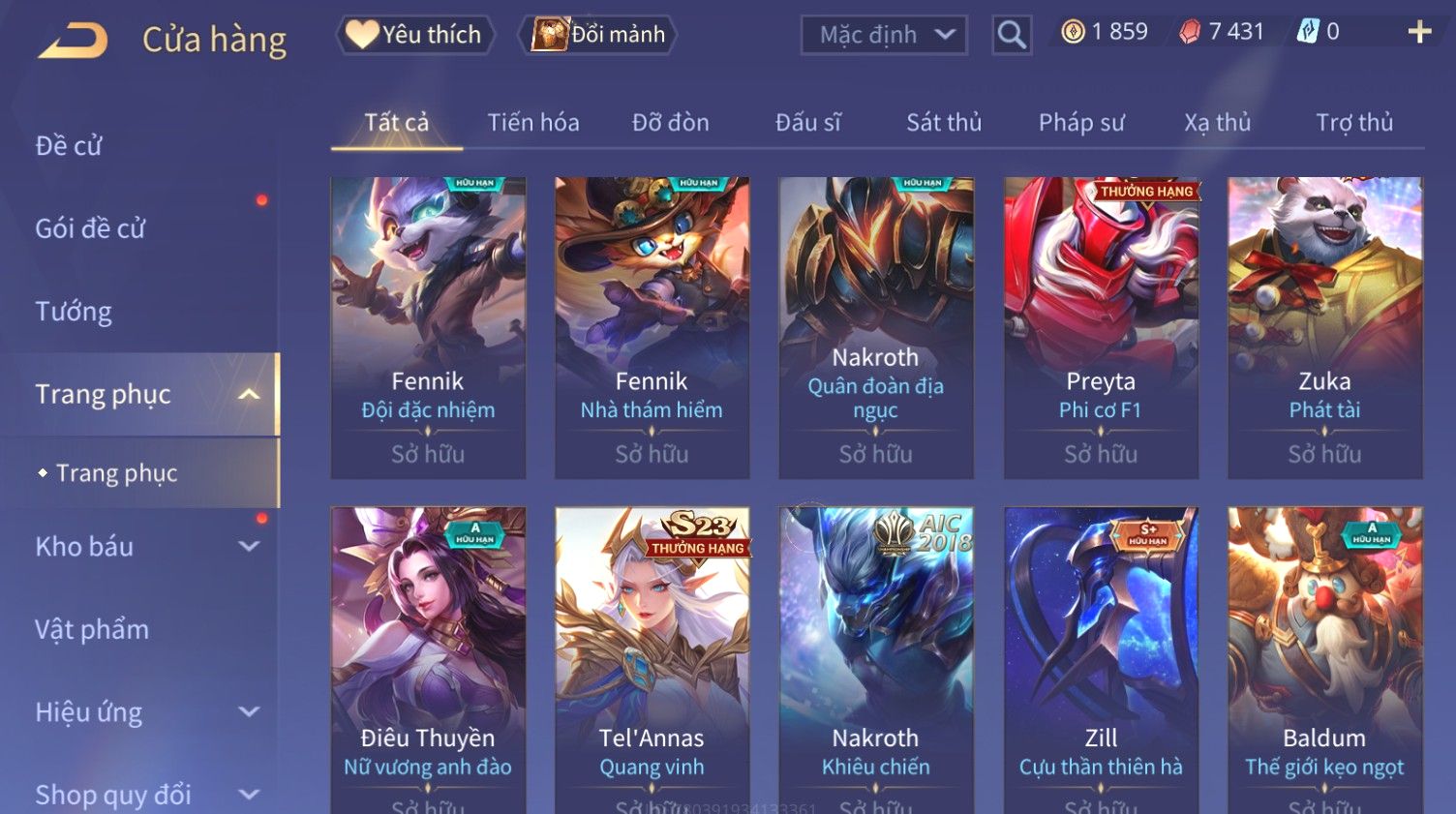Click the red ruby gem currency icon
Image resolution: width=1456 pixels, height=814 pixels.
1190,32
